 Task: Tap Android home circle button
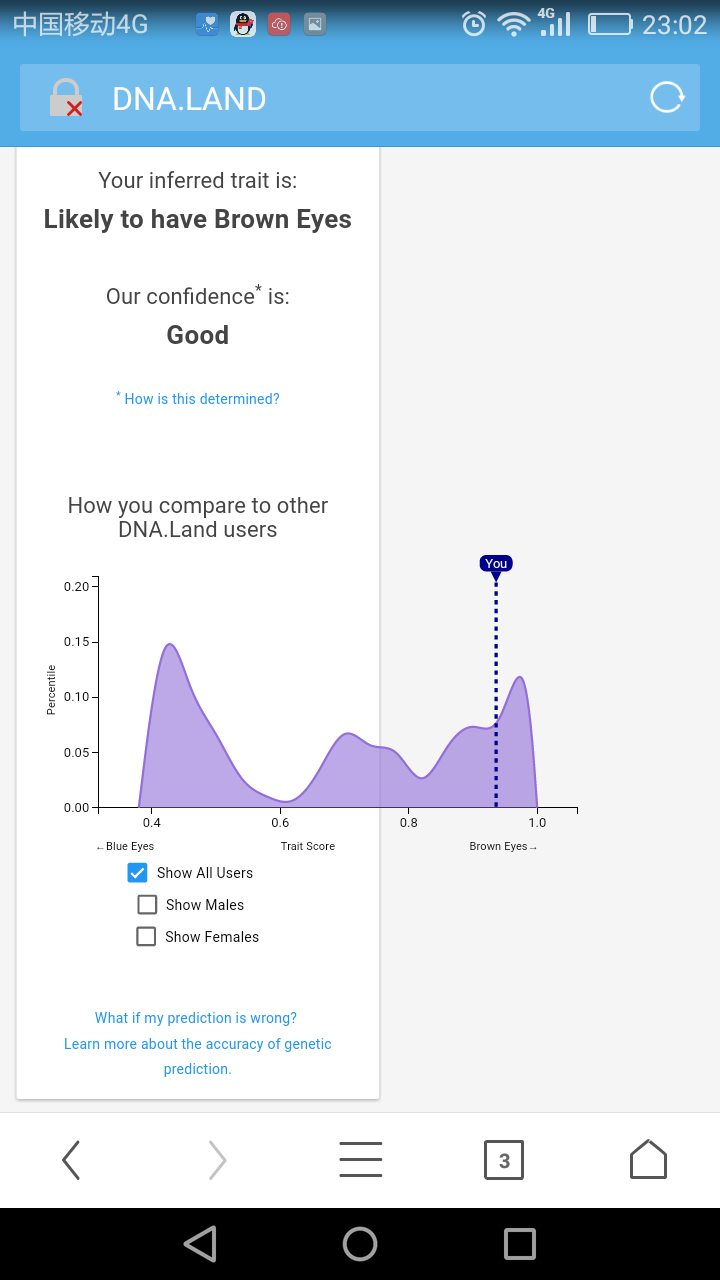(360, 1243)
